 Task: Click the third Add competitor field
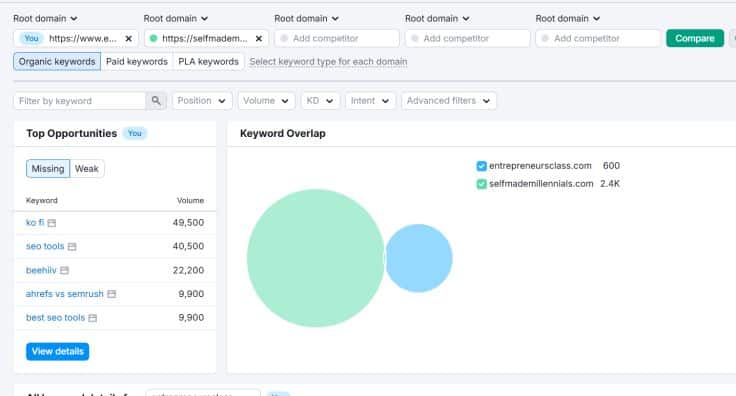point(598,38)
